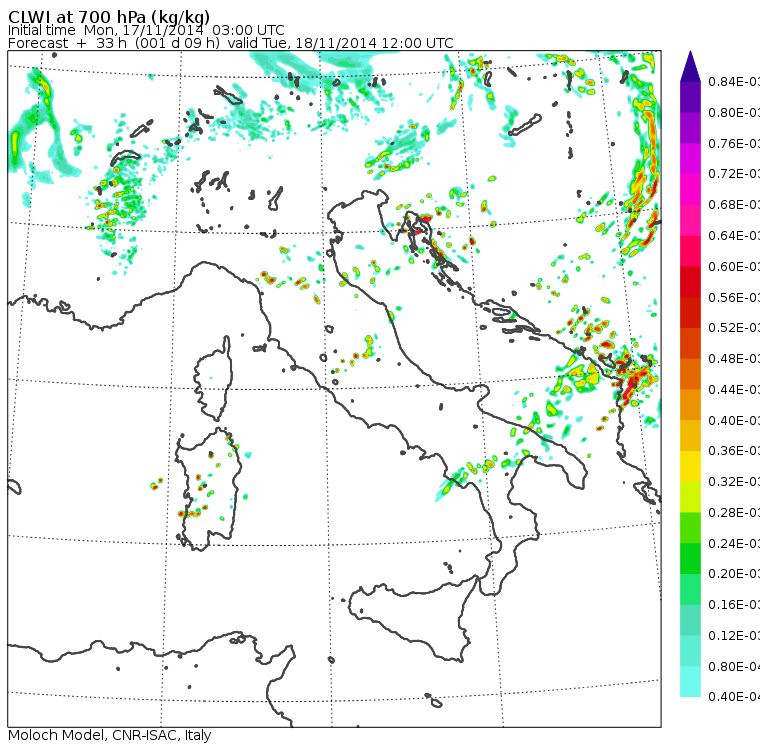Click the 0.12E-03 colorbar label
Viewport: 760px width, 749px height.
pyautogui.click(x=734, y=635)
